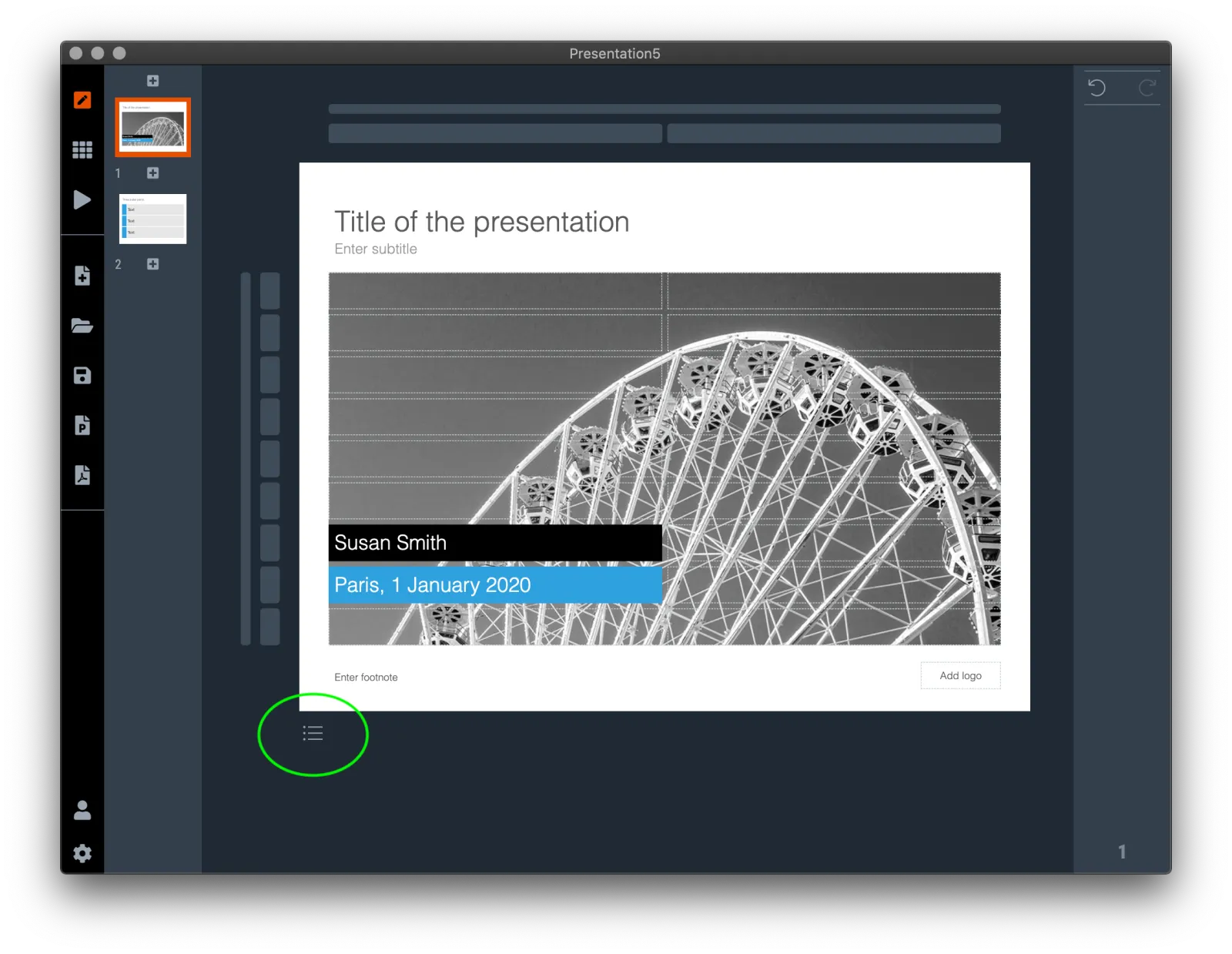This screenshot has width=1232, height=954.
Task: Click 'Paris, 1 January 2020' blue box
Action: point(495,585)
